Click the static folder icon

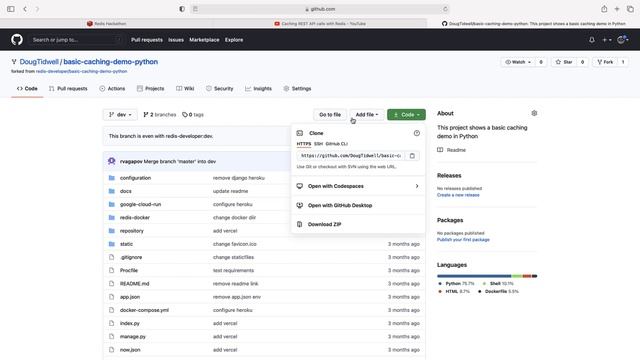(112, 244)
